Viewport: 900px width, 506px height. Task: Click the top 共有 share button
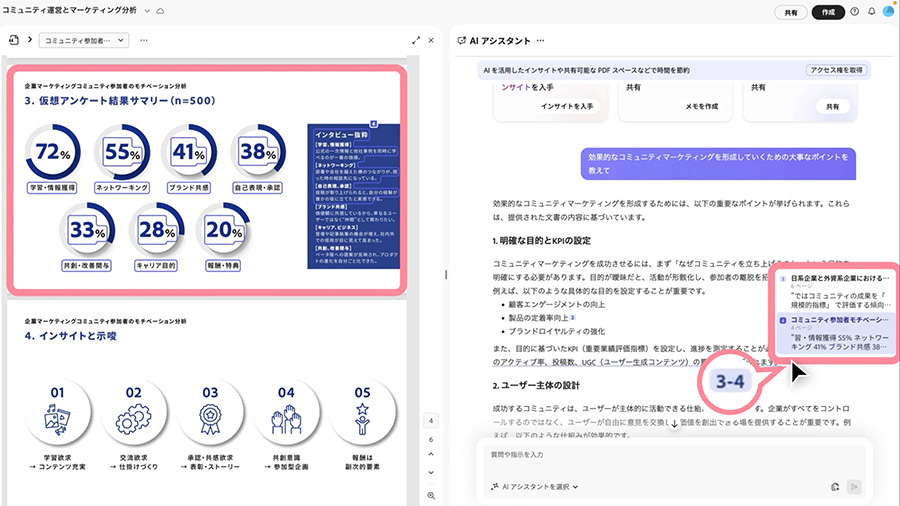point(790,12)
